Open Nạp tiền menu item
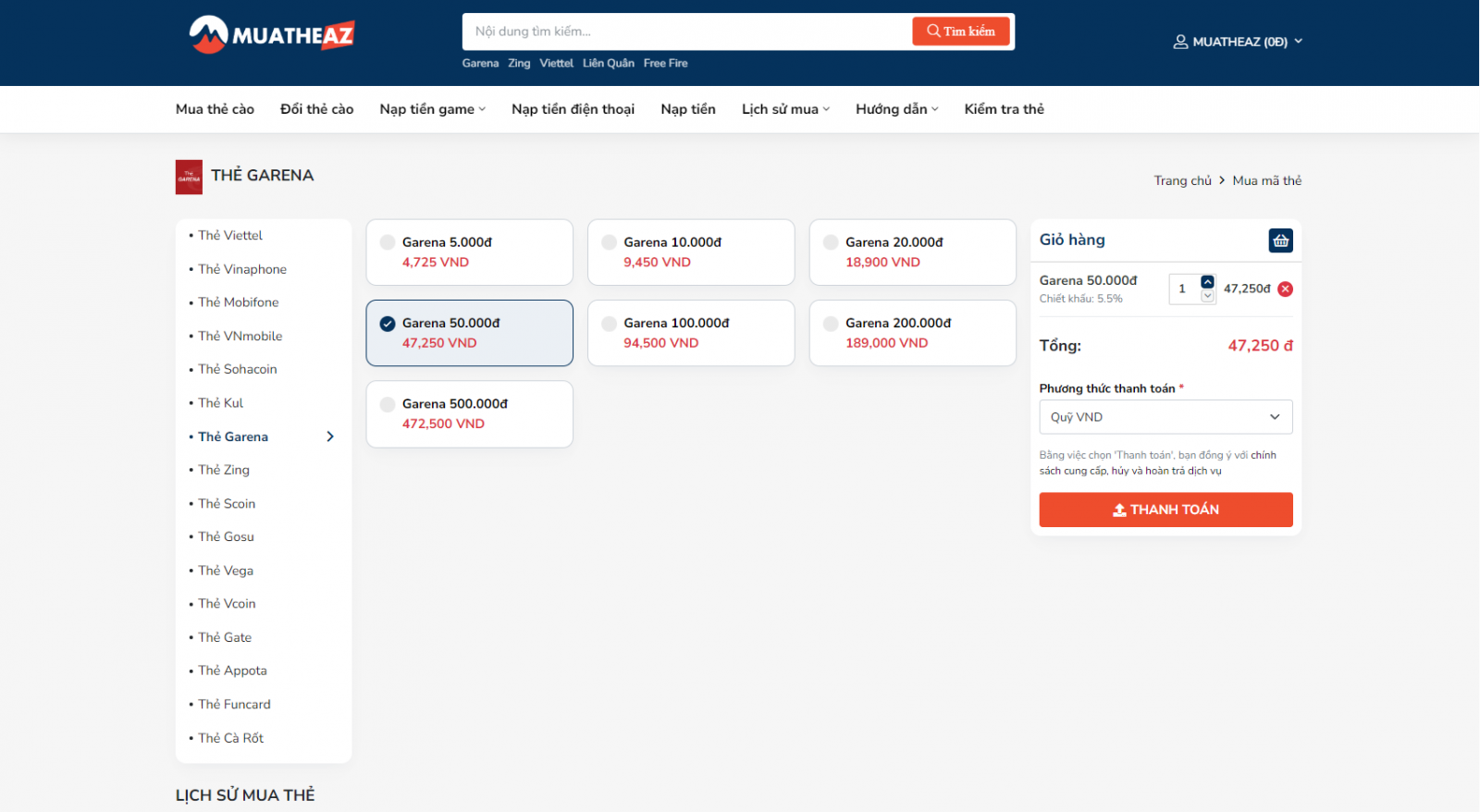The height and width of the screenshot is (812, 1480). point(688,109)
